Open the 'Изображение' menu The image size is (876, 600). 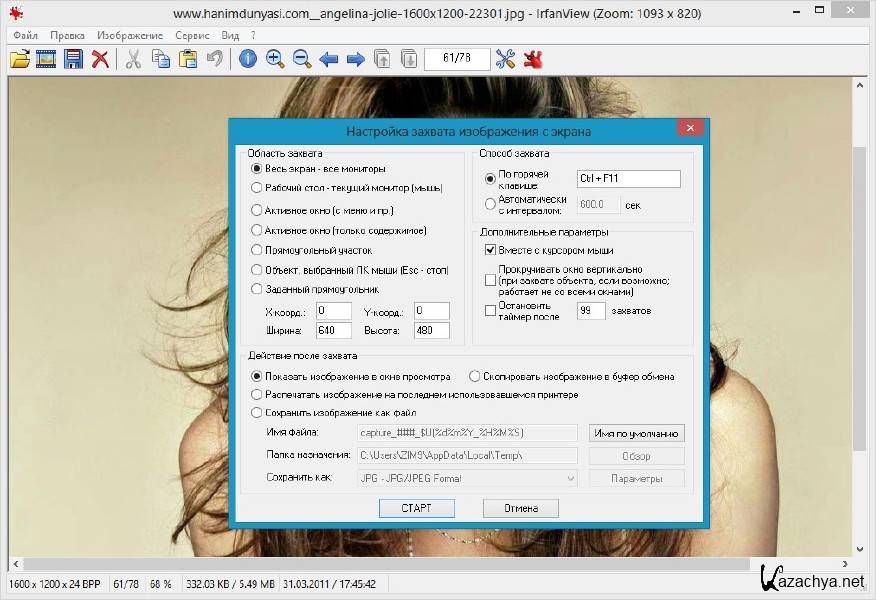coord(130,35)
